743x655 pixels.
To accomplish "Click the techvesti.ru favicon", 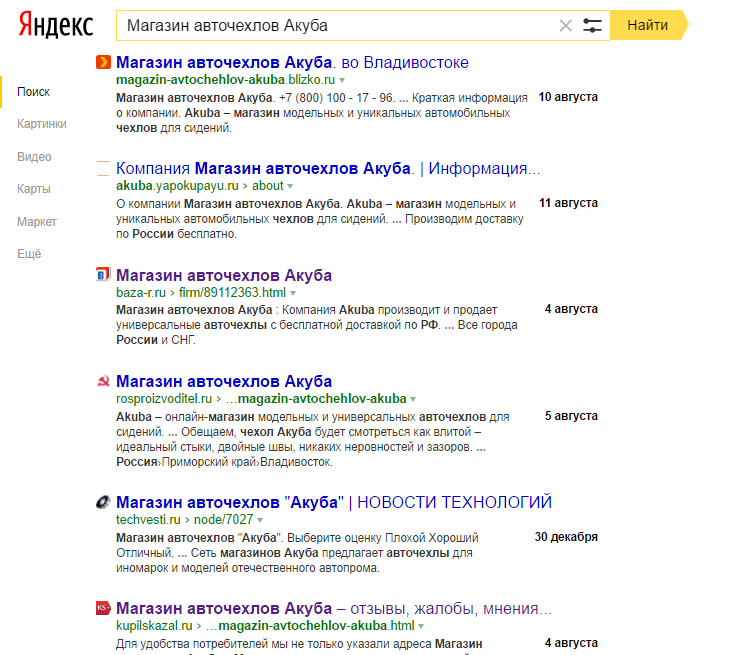I will pos(103,502).
